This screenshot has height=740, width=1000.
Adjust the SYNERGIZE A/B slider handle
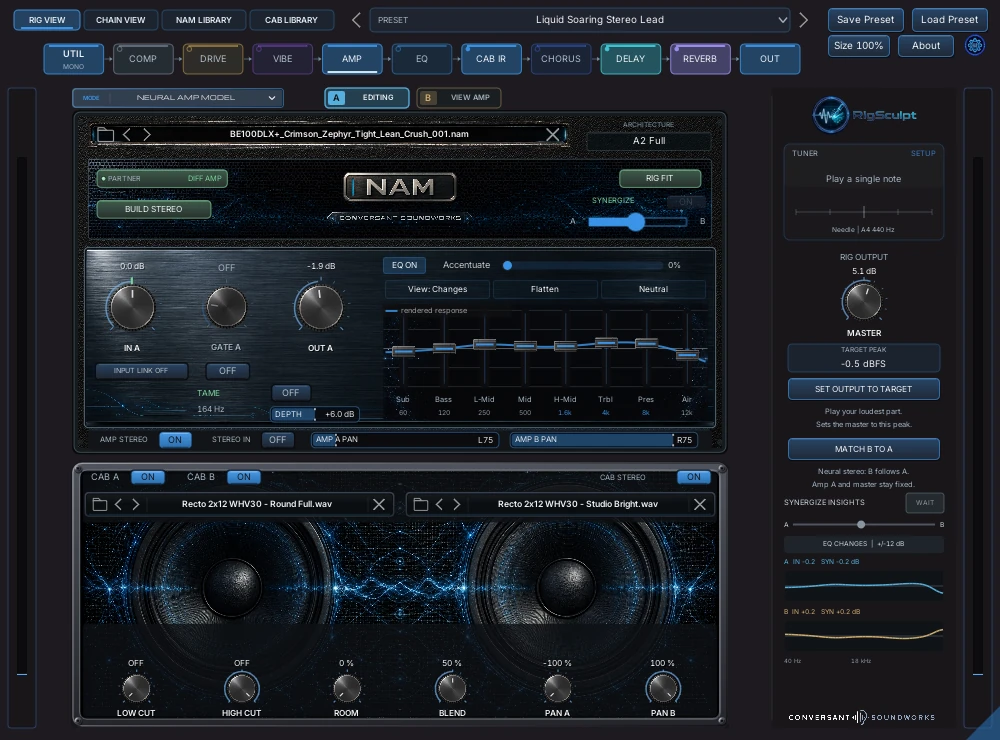(635, 221)
